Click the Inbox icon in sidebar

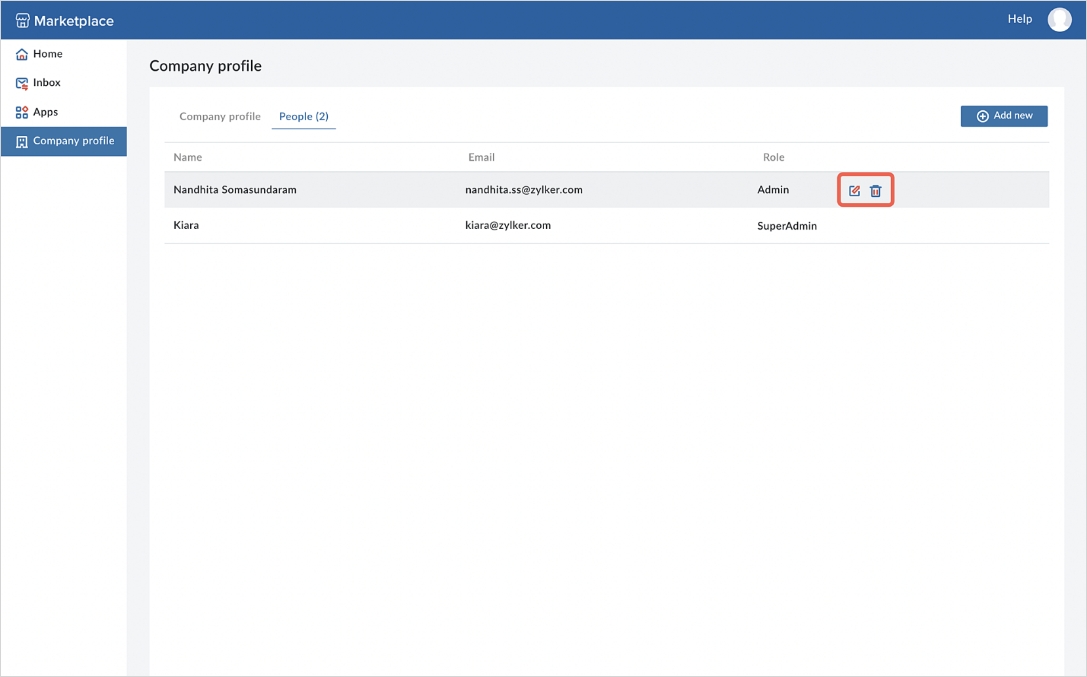[x=22, y=83]
